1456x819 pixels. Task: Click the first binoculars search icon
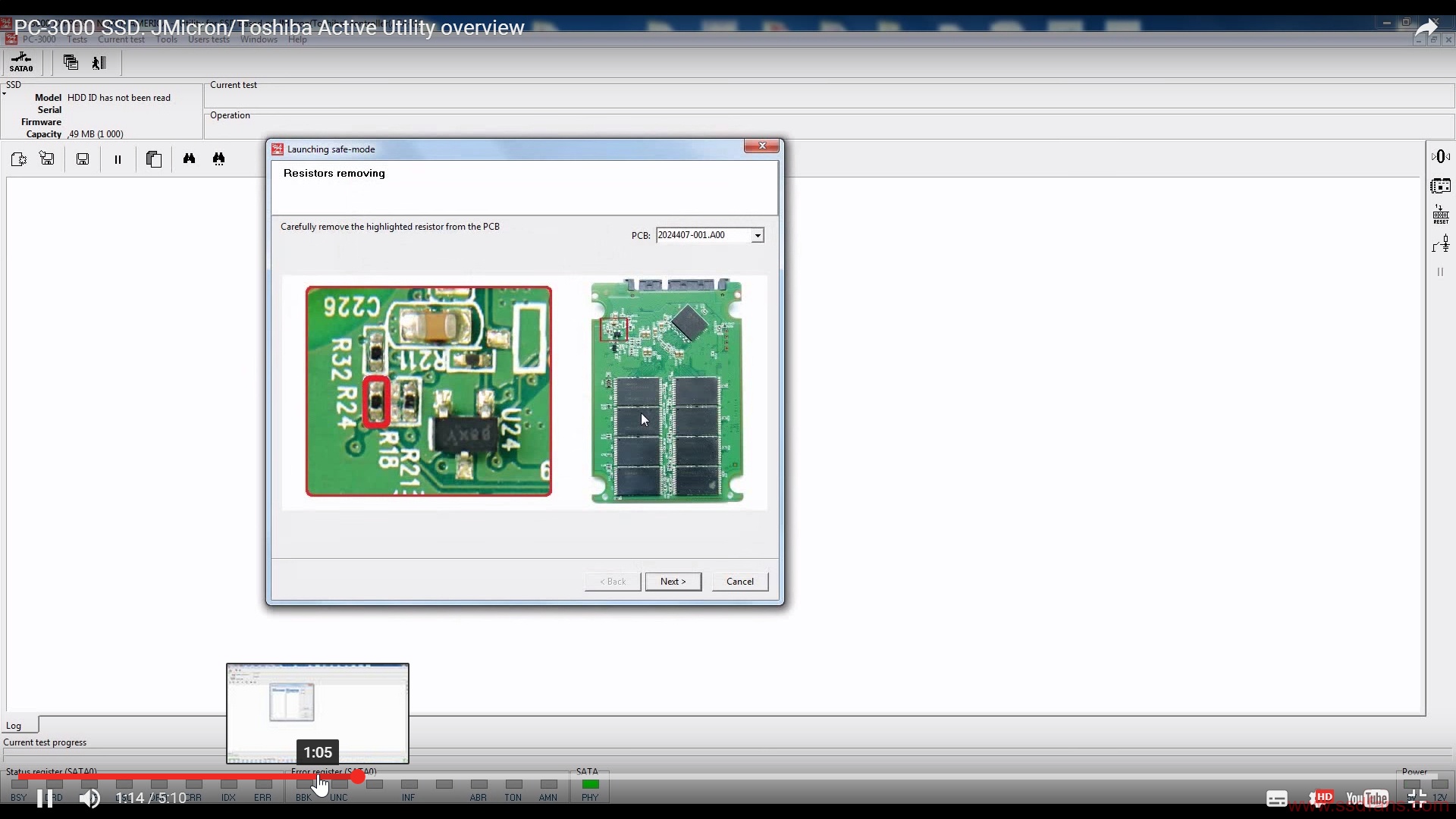click(189, 158)
